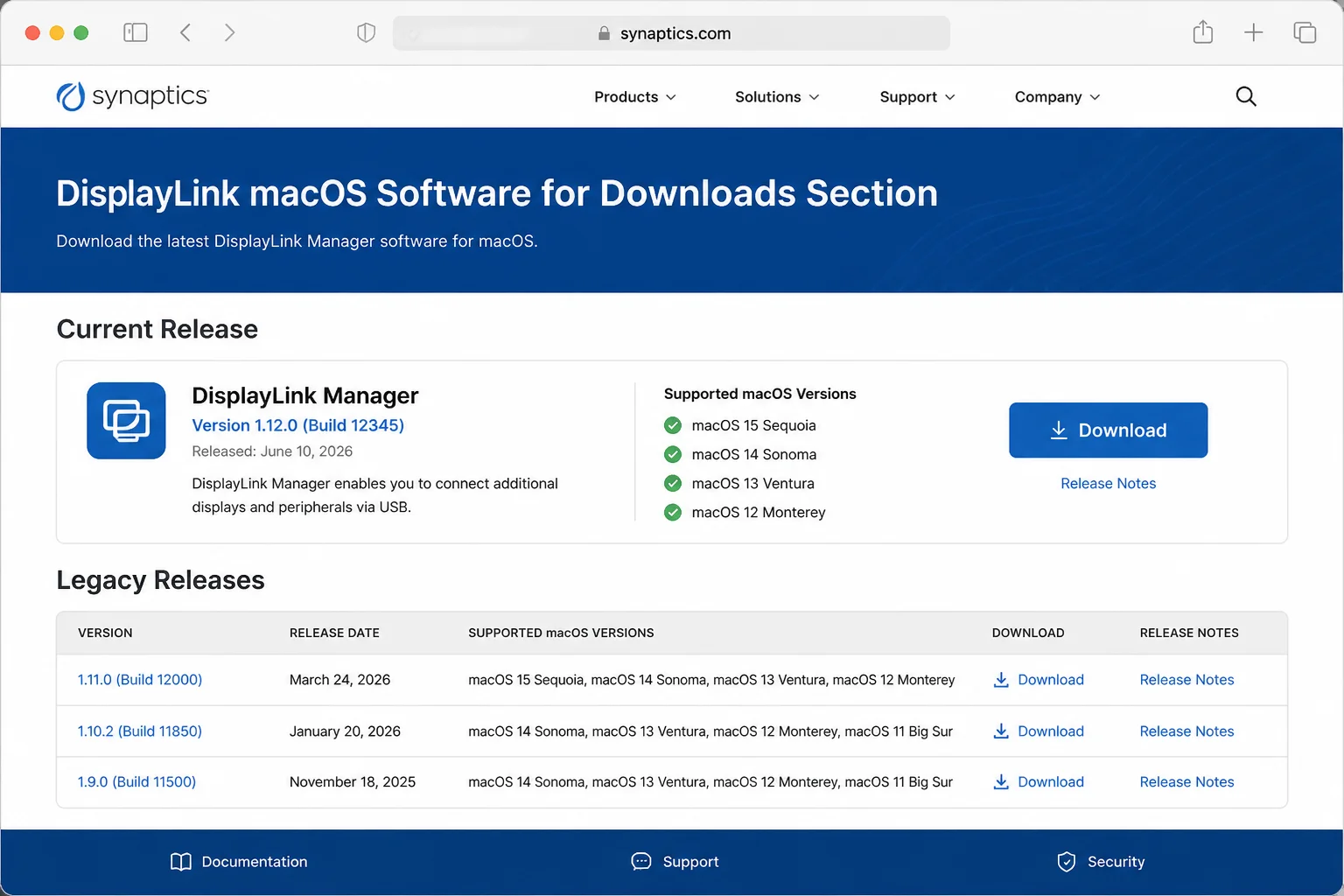The width and height of the screenshot is (1344, 896).
Task: Open the 1.10.2 (Build 11850) version link
Action: pyautogui.click(x=140, y=731)
